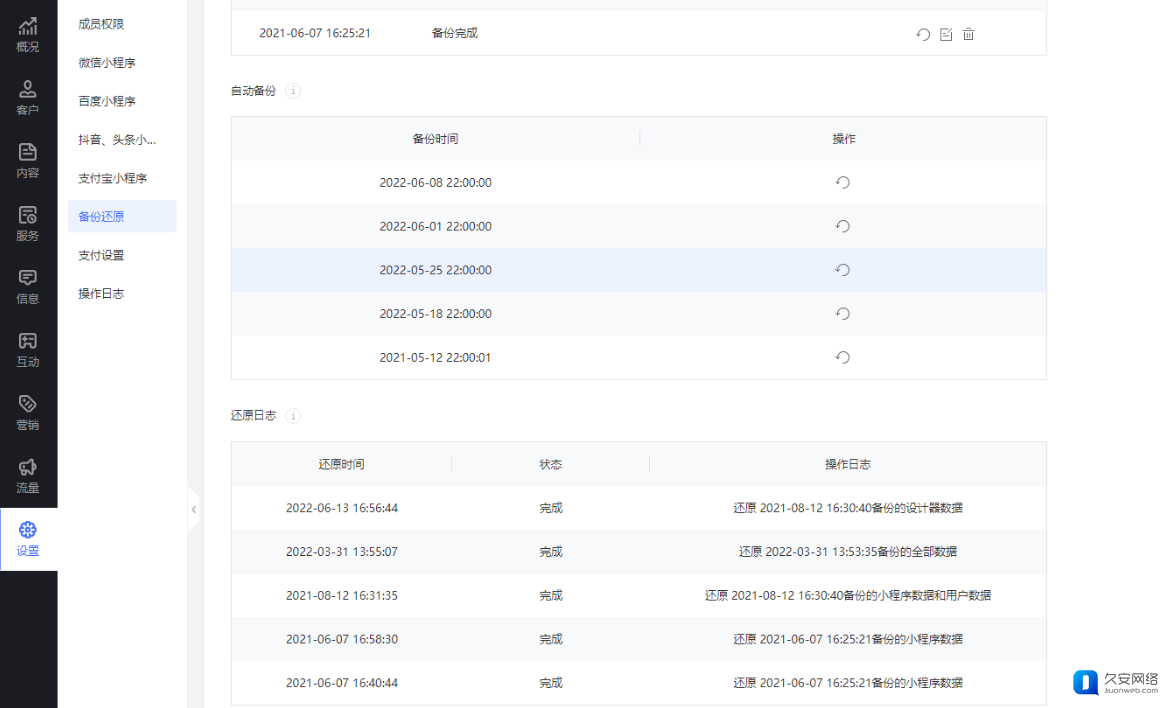The image size is (1176, 708).
Task: Select 备份还原 menu item
Action: 122,216
